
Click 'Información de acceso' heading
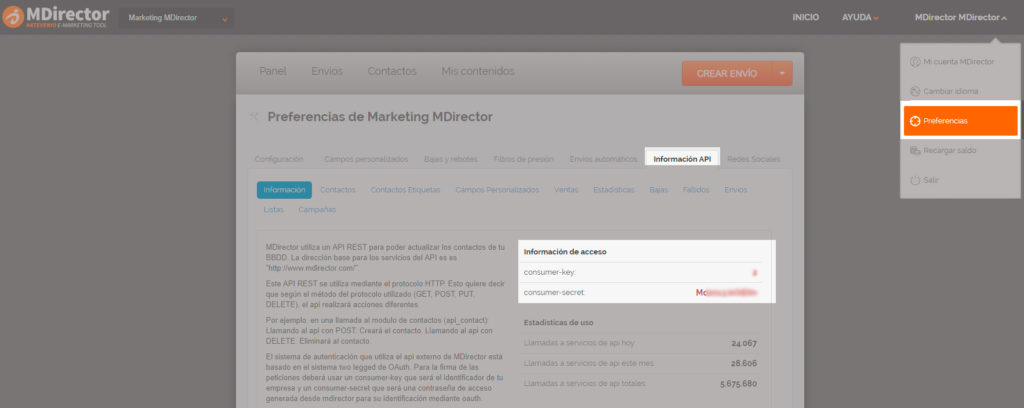[566, 251]
